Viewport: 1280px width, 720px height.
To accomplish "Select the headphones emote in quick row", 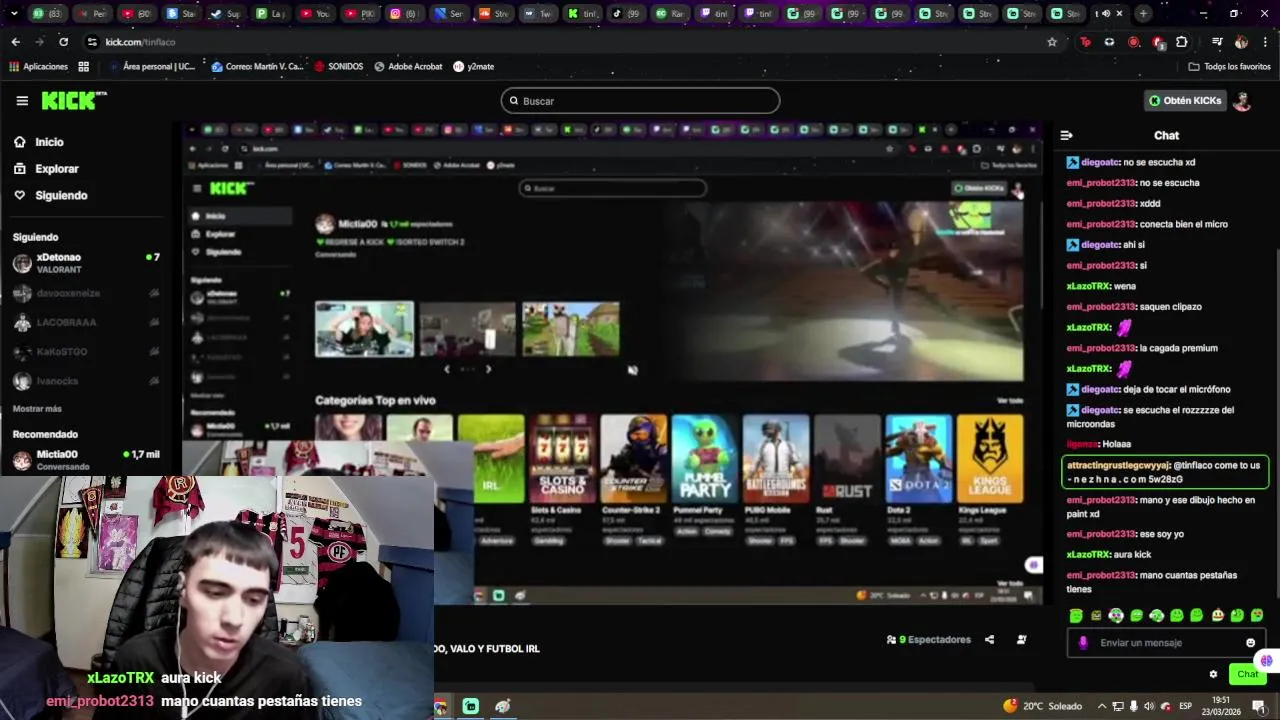I will pyautogui.click(x=1116, y=616).
